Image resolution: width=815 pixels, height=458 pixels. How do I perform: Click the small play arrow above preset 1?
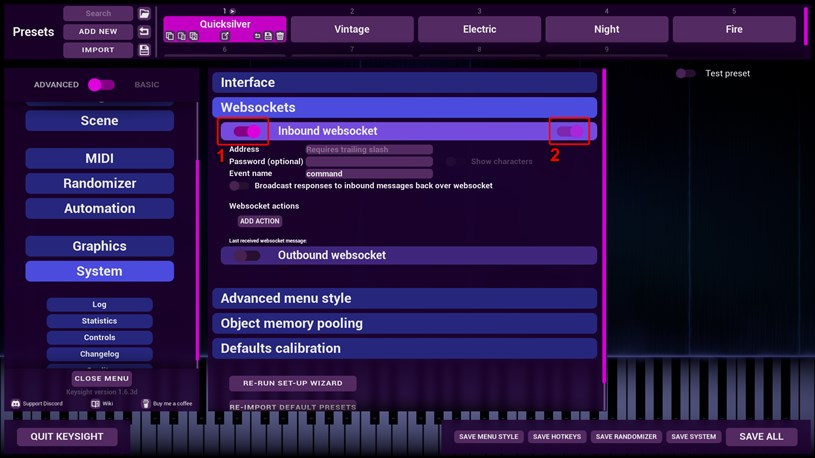tap(233, 11)
